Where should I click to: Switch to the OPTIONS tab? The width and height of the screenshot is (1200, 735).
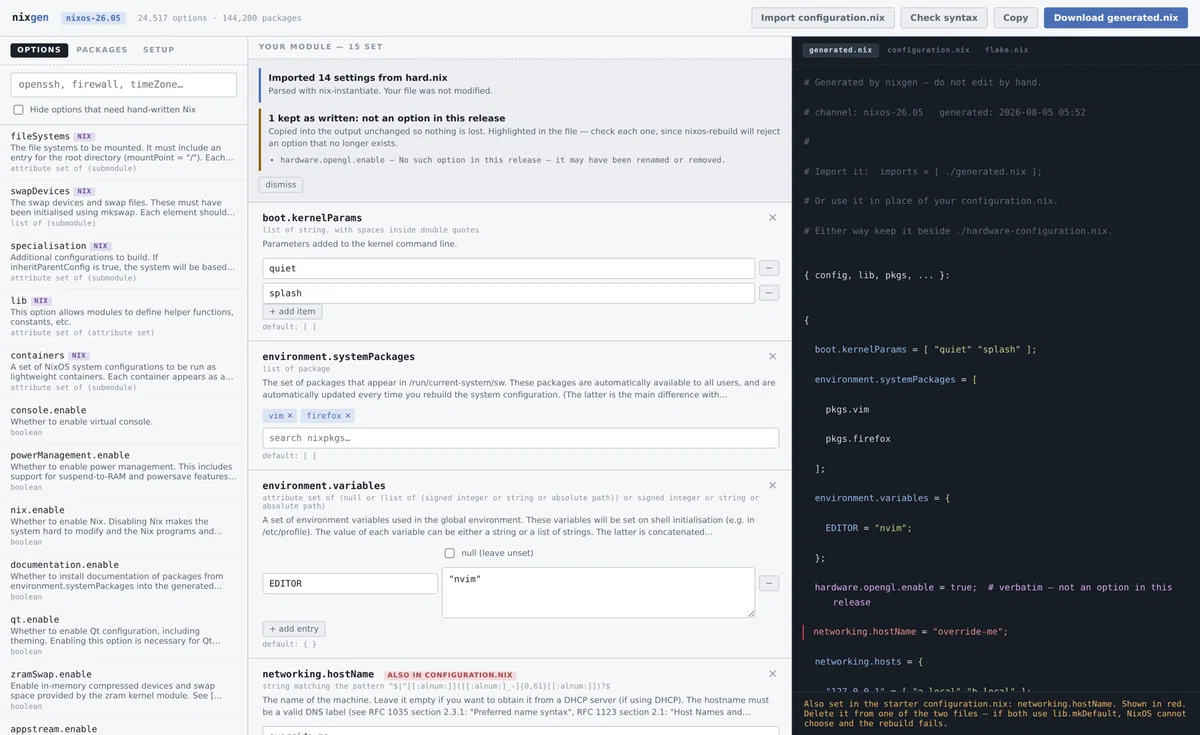39,50
